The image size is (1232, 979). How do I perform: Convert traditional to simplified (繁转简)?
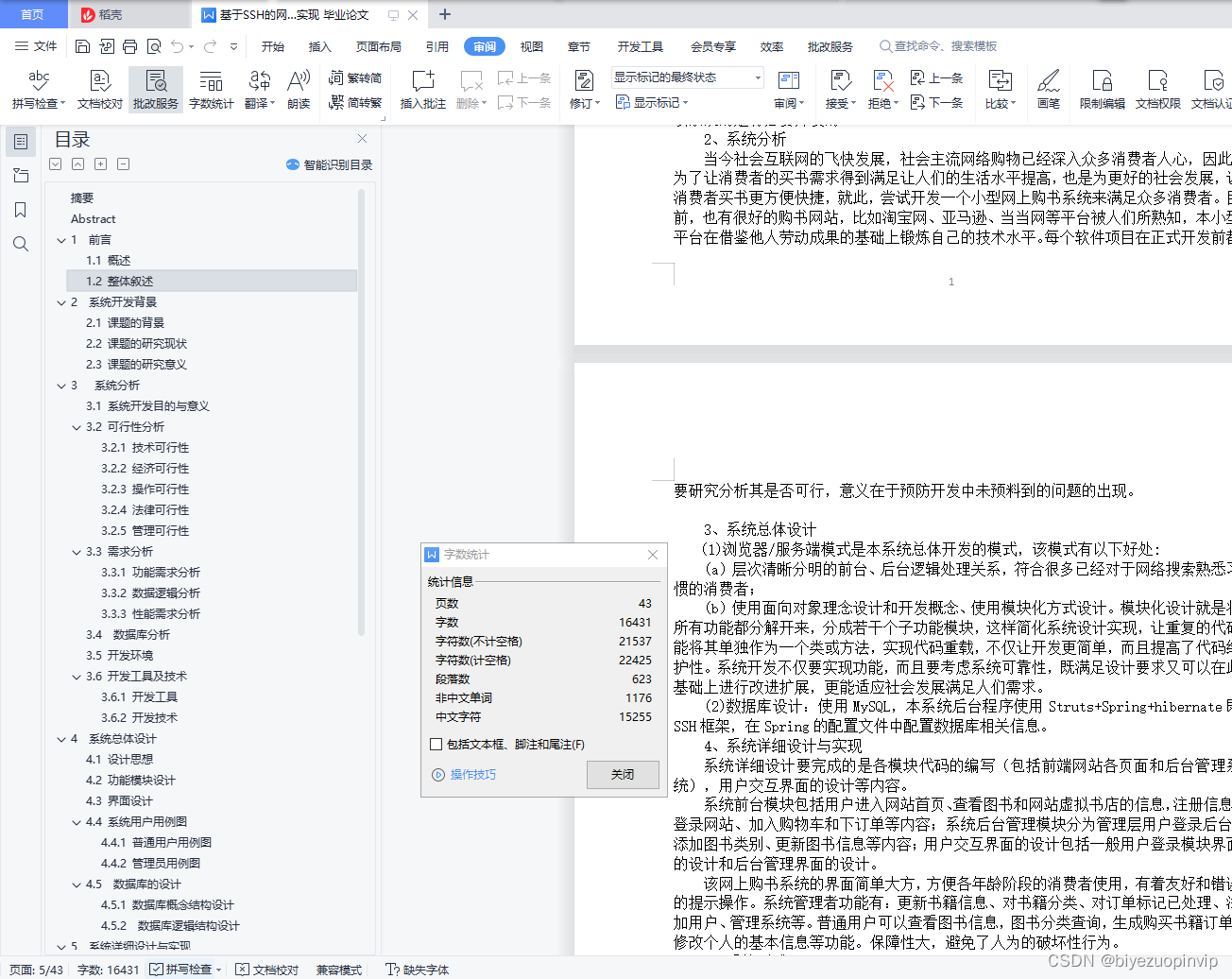click(355, 78)
